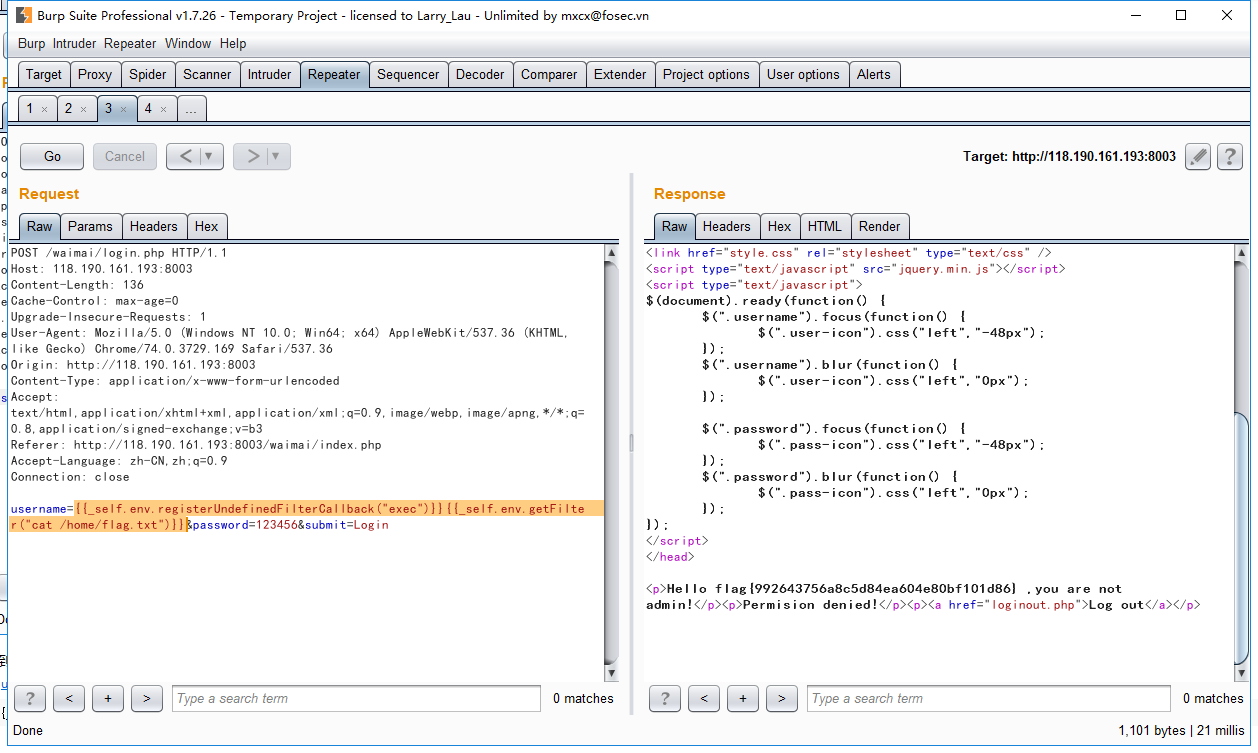The image size is (1258, 753).
Task: Show the request Params view
Action: tap(90, 226)
